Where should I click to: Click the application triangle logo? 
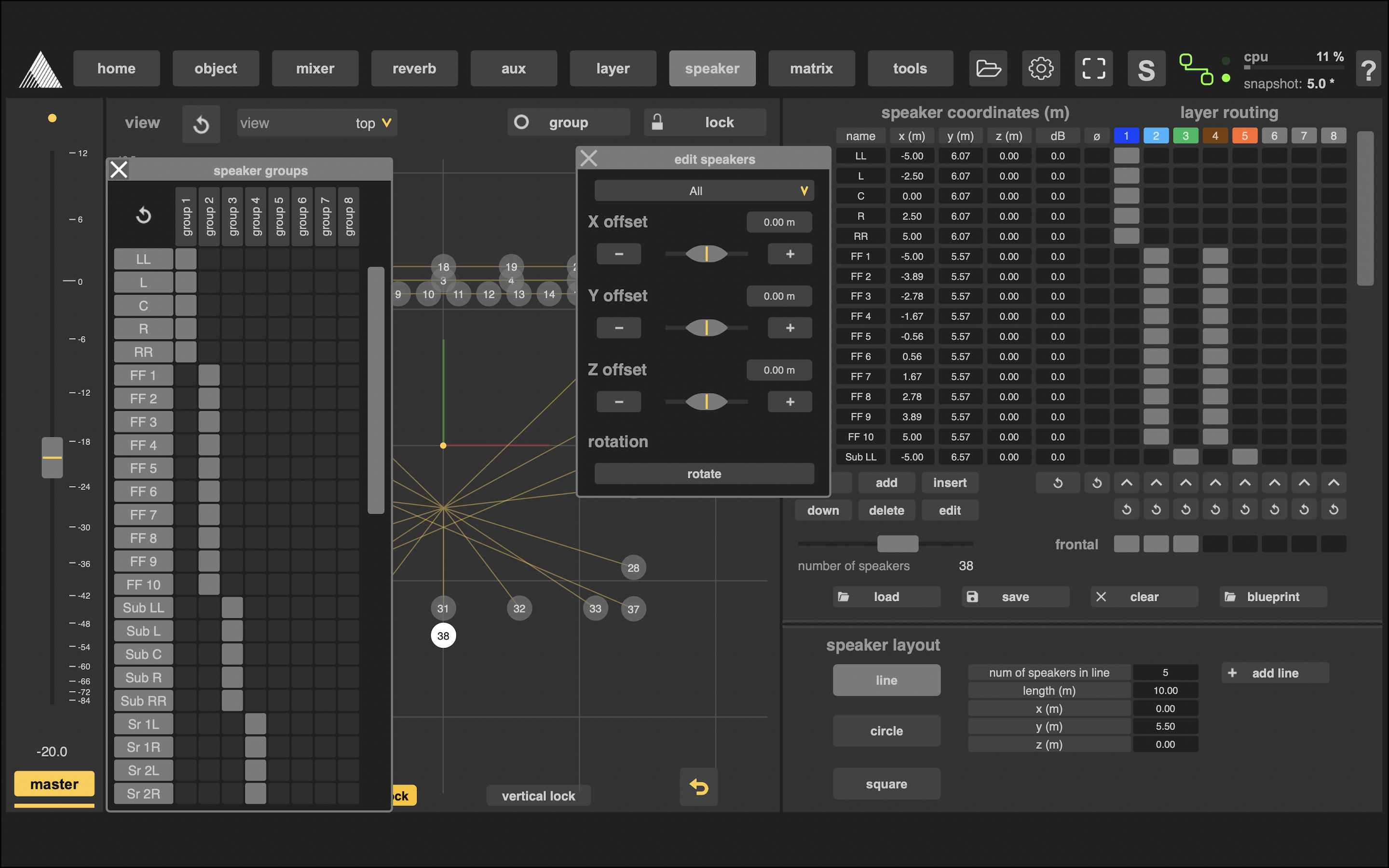coord(41,69)
